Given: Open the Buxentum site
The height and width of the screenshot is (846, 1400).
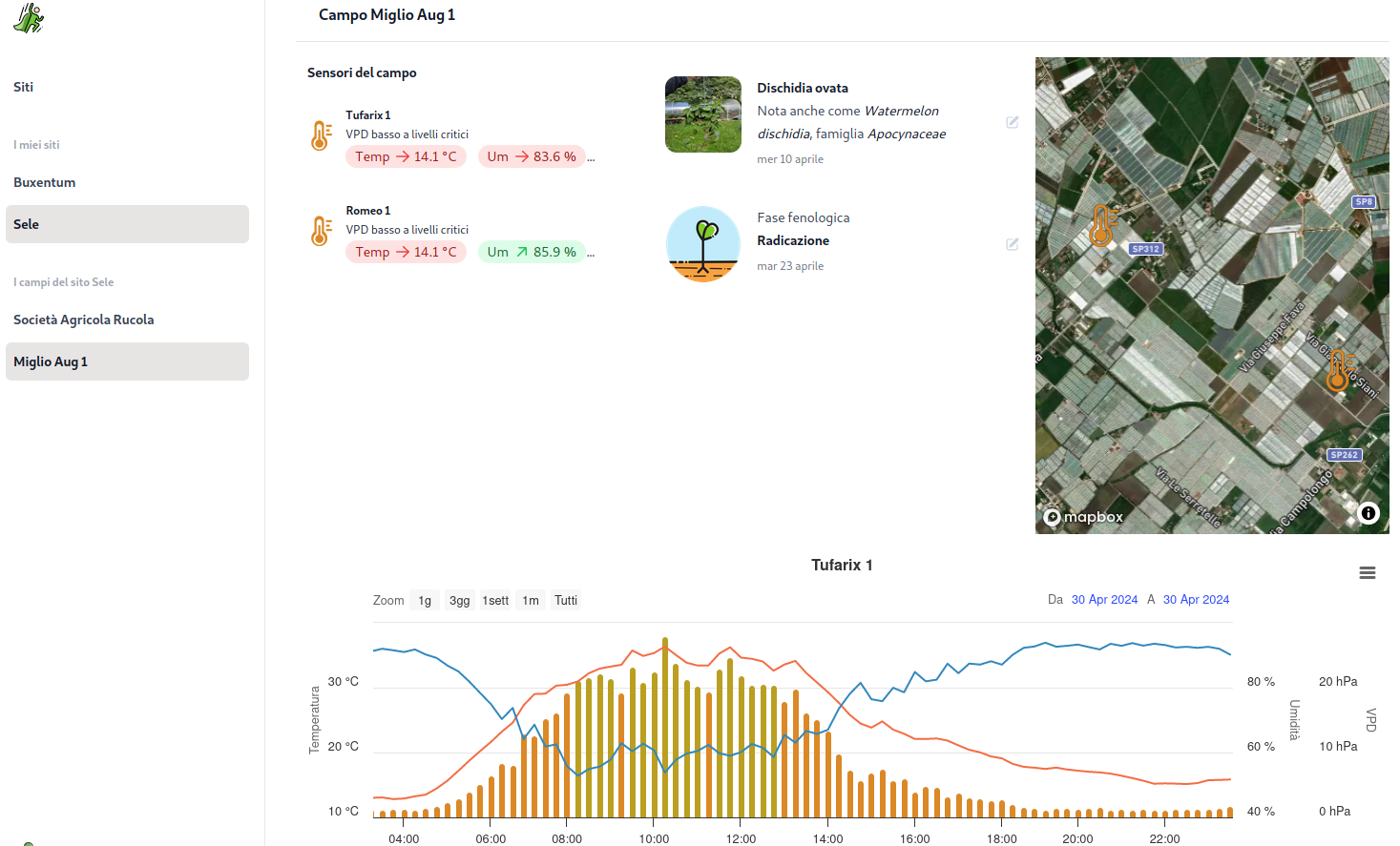Looking at the screenshot, I should coord(45,182).
